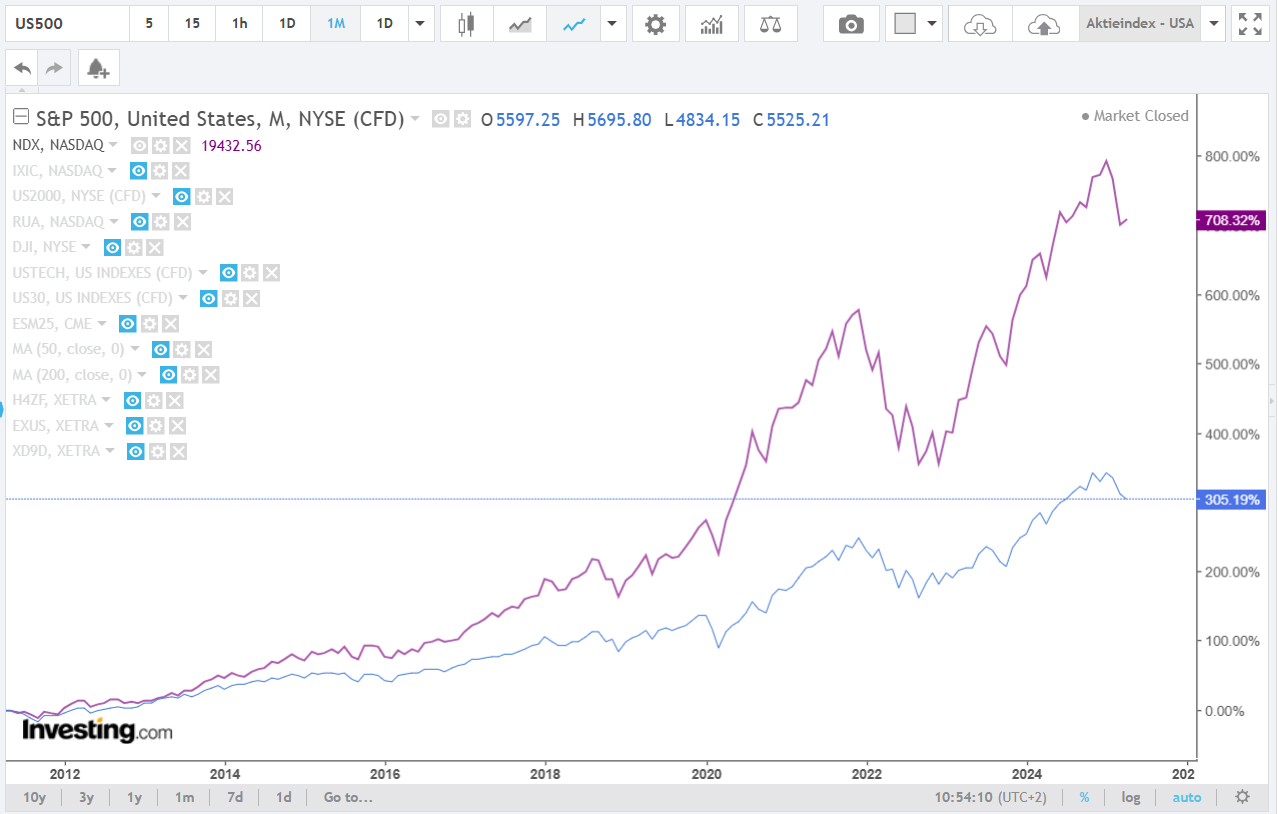Expand the time interval dropdown arrow after 1D

coord(419,24)
